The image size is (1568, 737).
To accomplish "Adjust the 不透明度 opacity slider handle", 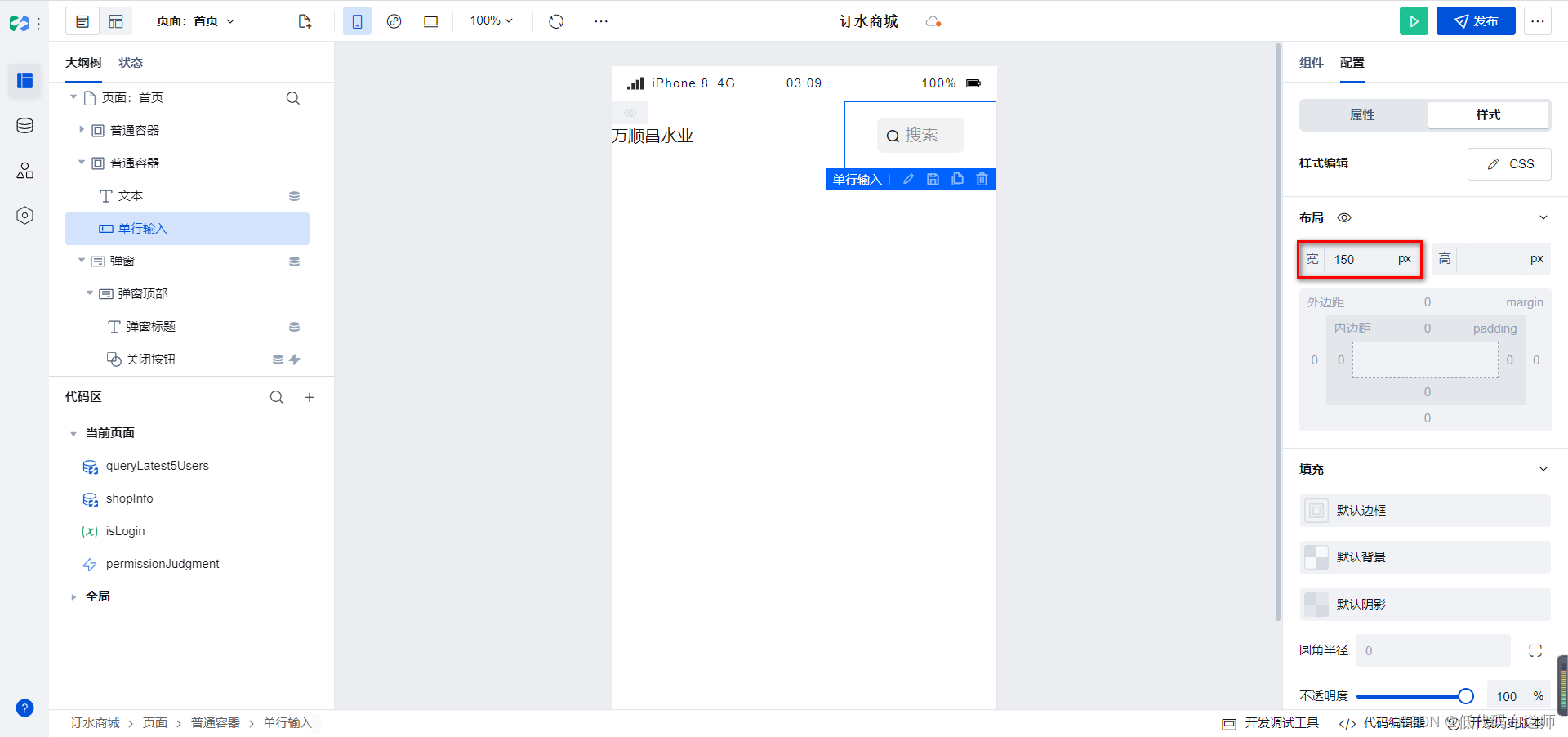I will coord(1465,696).
